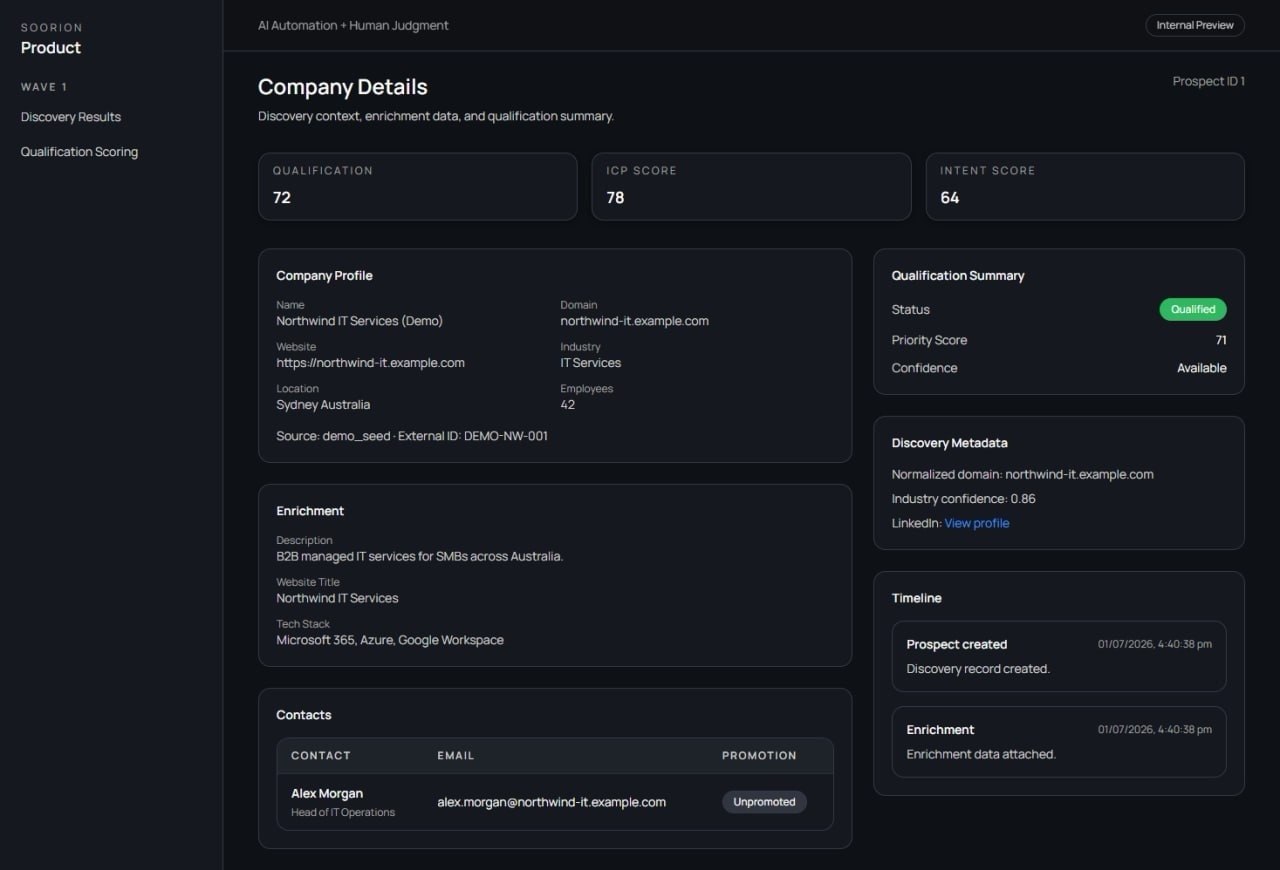
Task: Open the LinkedIn View profile link
Action: (977, 523)
